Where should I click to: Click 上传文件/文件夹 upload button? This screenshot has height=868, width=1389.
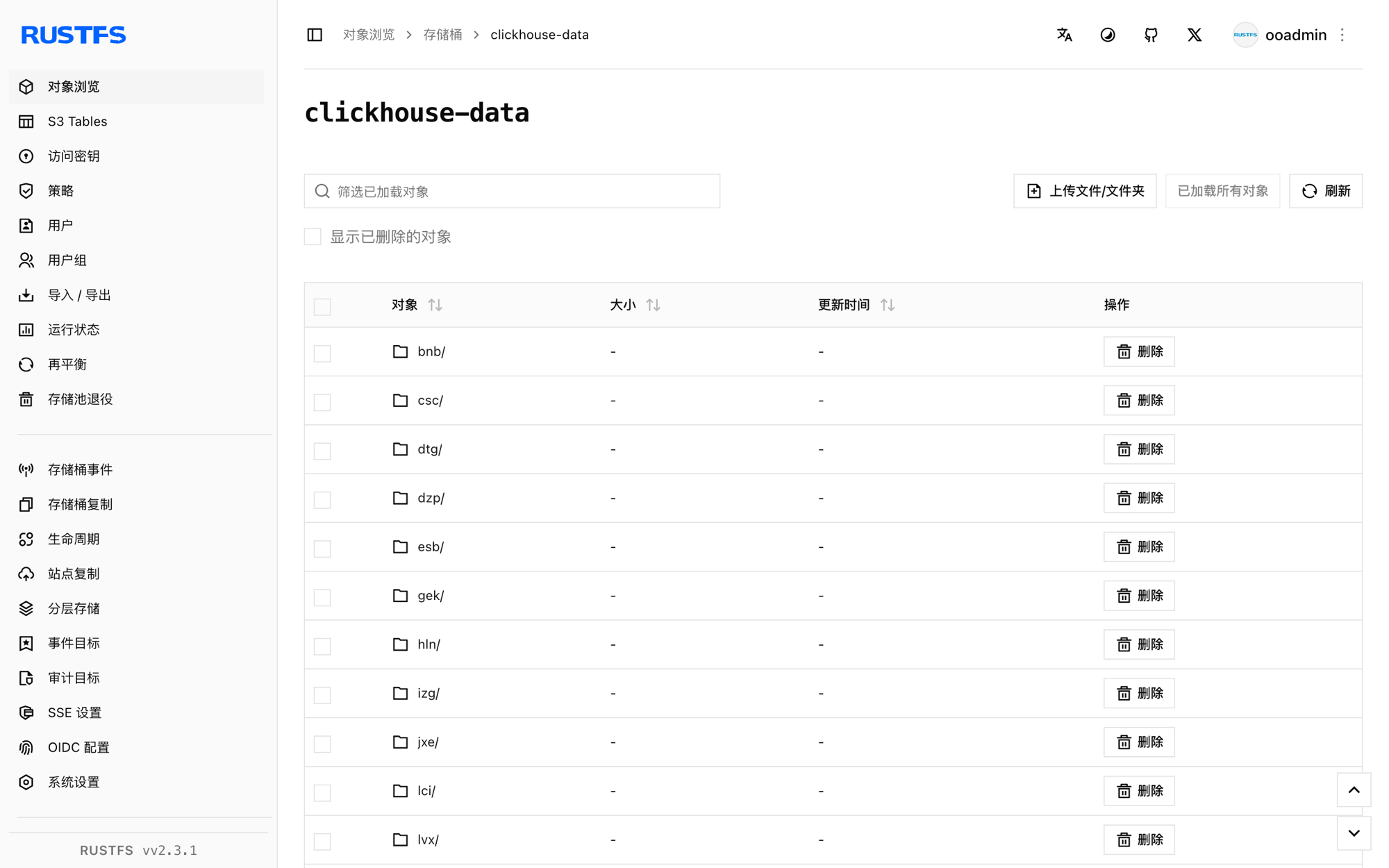point(1085,191)
